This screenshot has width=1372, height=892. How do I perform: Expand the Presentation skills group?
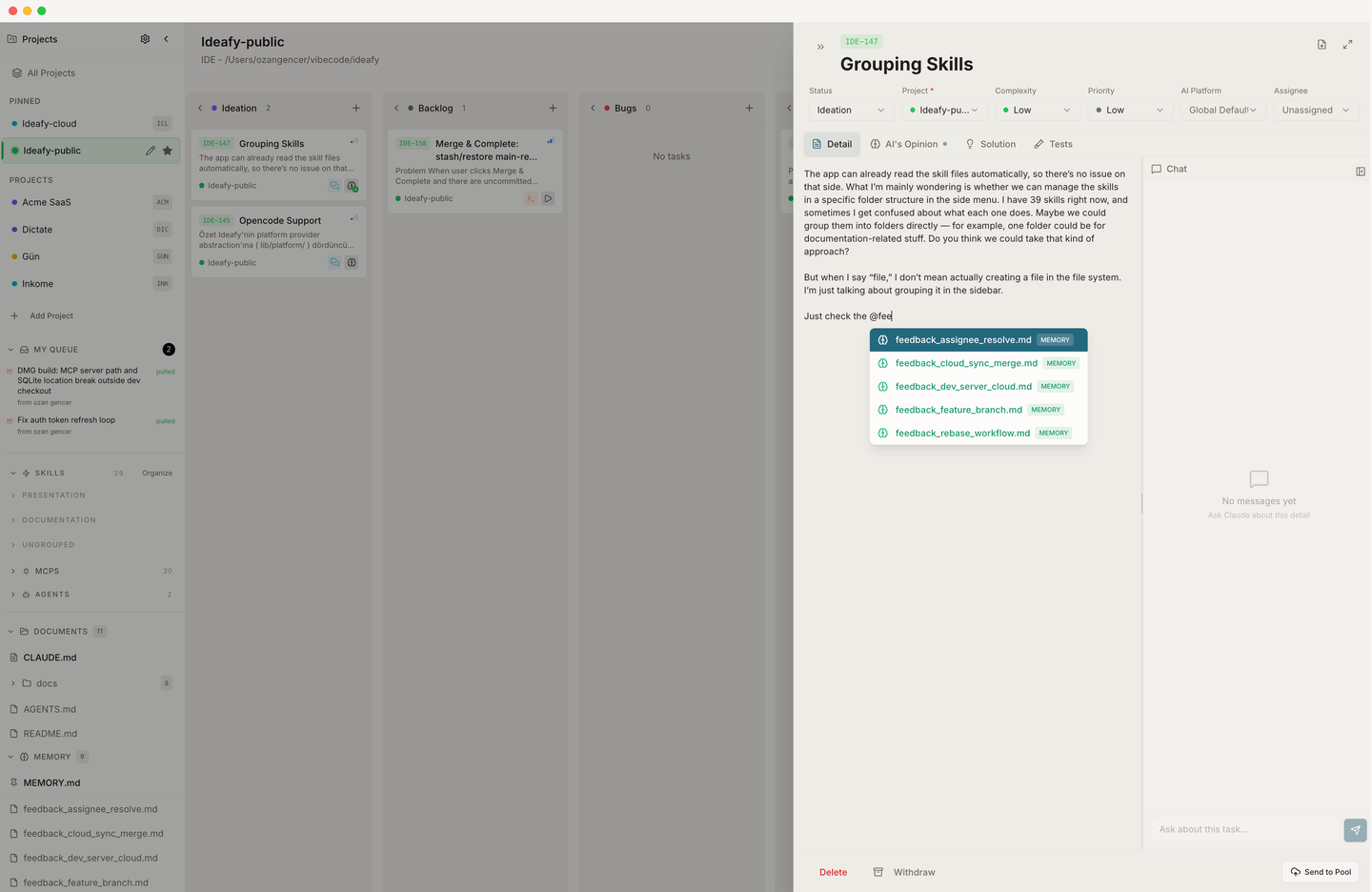pyautogui.click(x=53, y=496)
